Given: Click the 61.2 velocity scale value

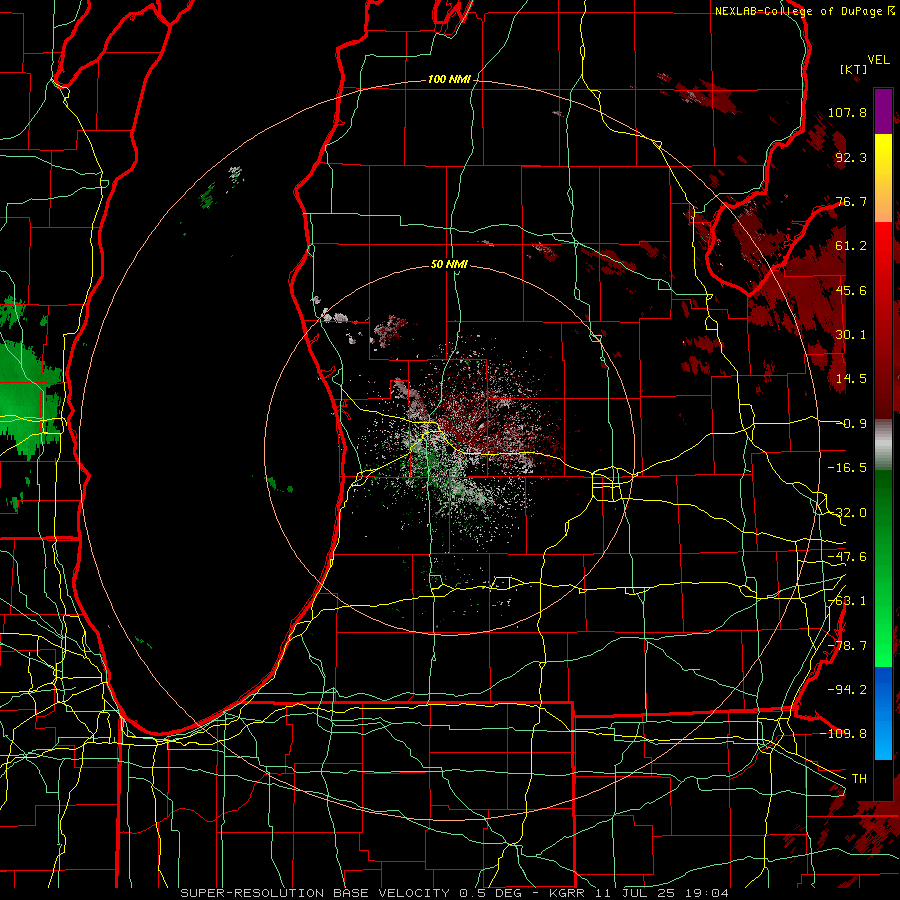Looking at the screenshot, I should click(851, 246).
